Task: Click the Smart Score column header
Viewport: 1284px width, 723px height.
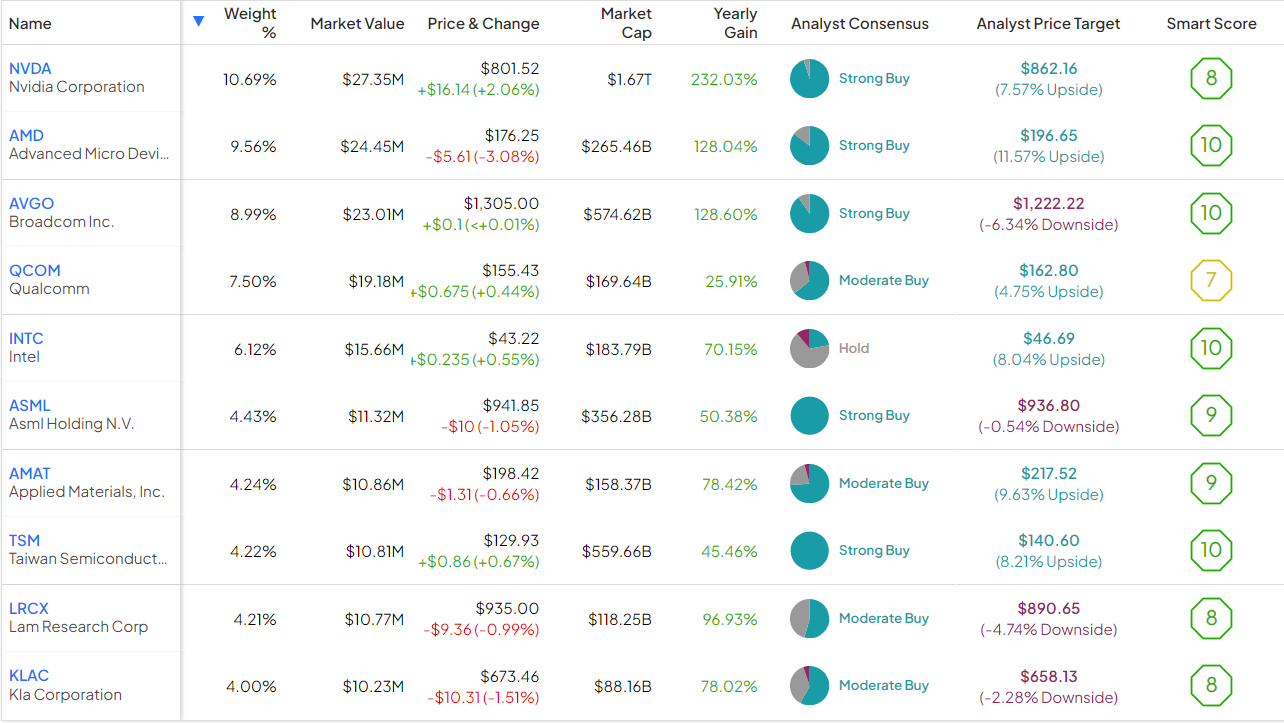Action: pos(1211,23)
